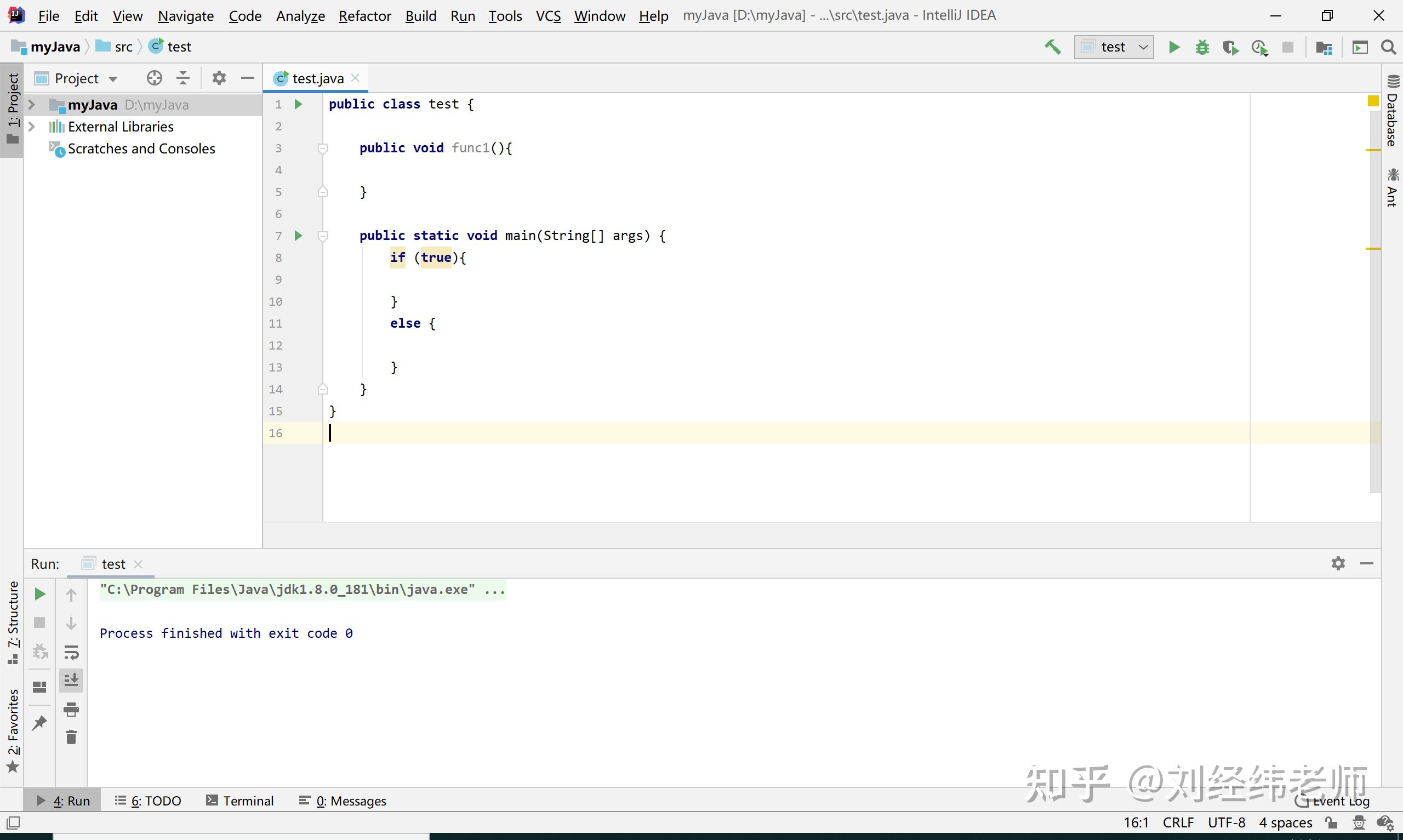
Task: Open the Refactor menu
Action: point(364,15)
